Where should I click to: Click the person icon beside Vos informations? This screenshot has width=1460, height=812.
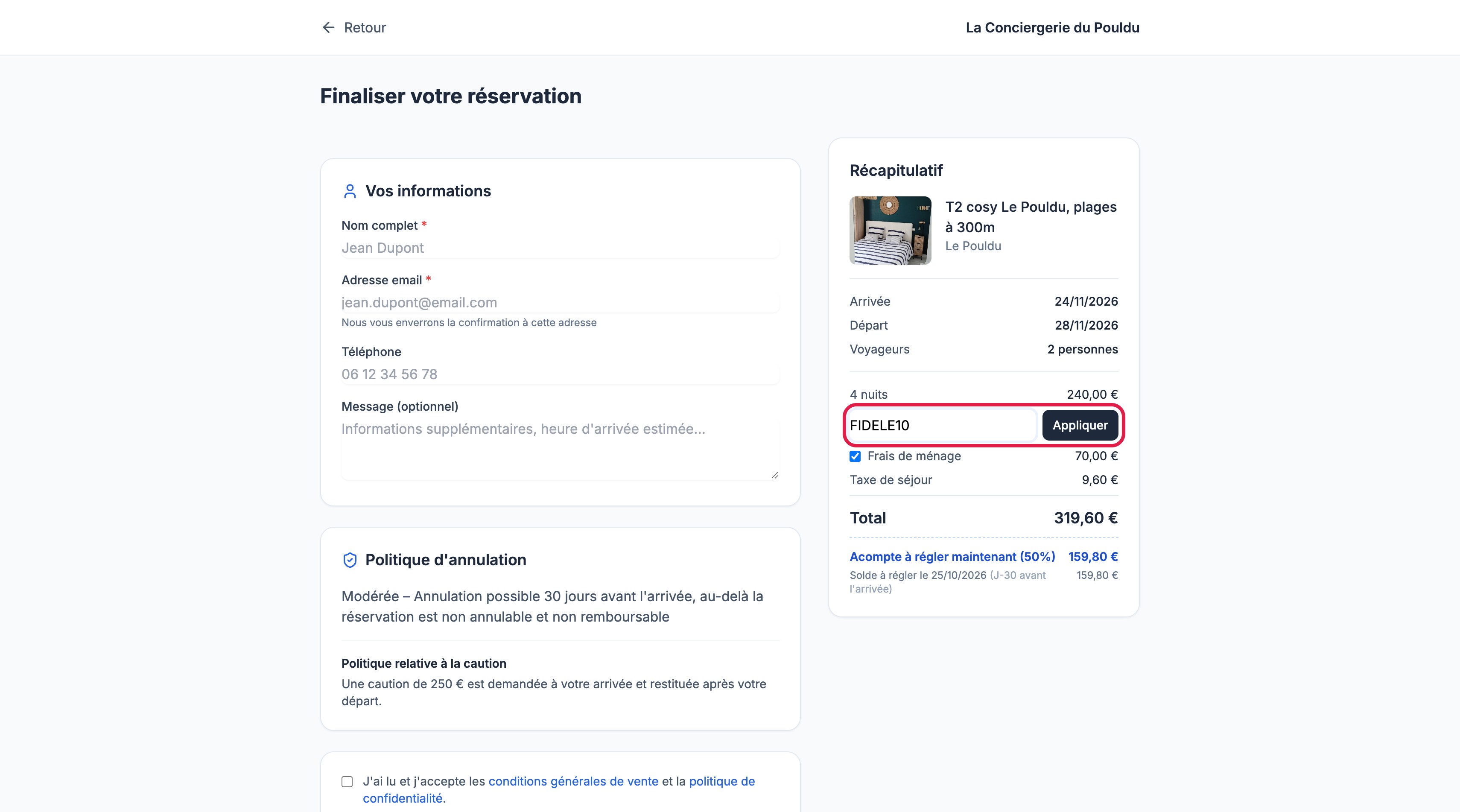[350, 192]
